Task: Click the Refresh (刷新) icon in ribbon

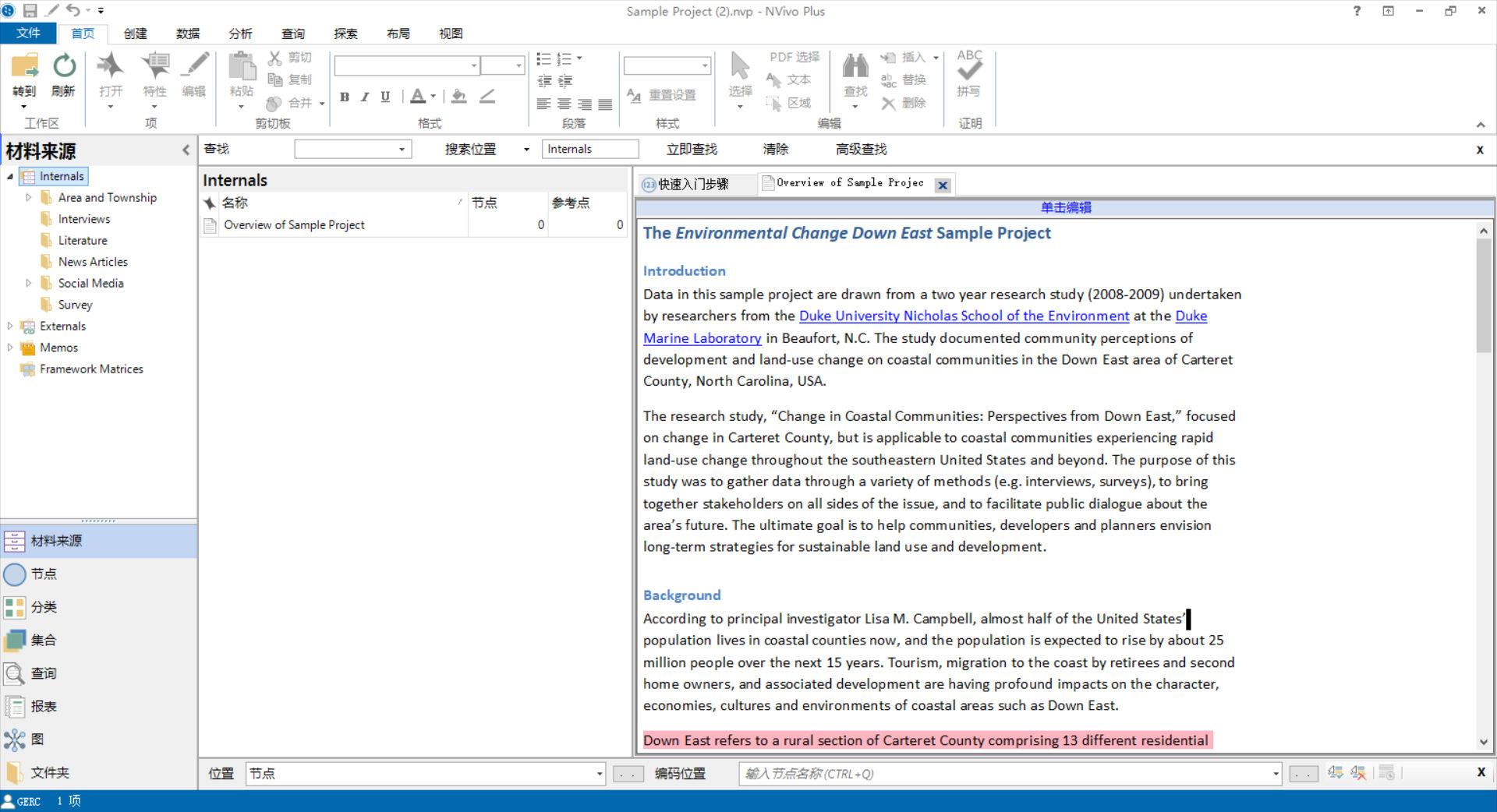Action: (x=64, y=69)
